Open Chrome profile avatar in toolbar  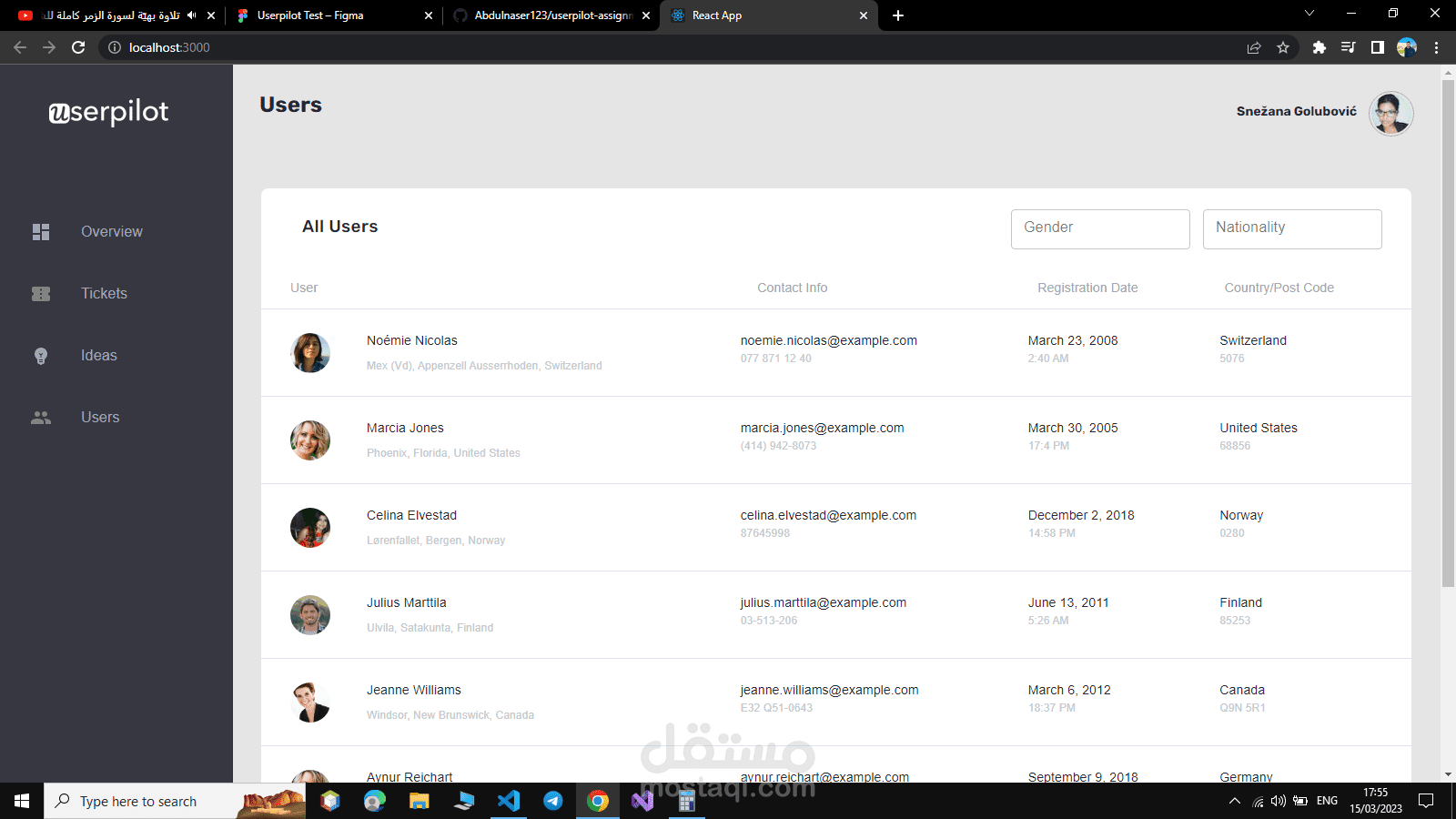(x=1407, y=47)
